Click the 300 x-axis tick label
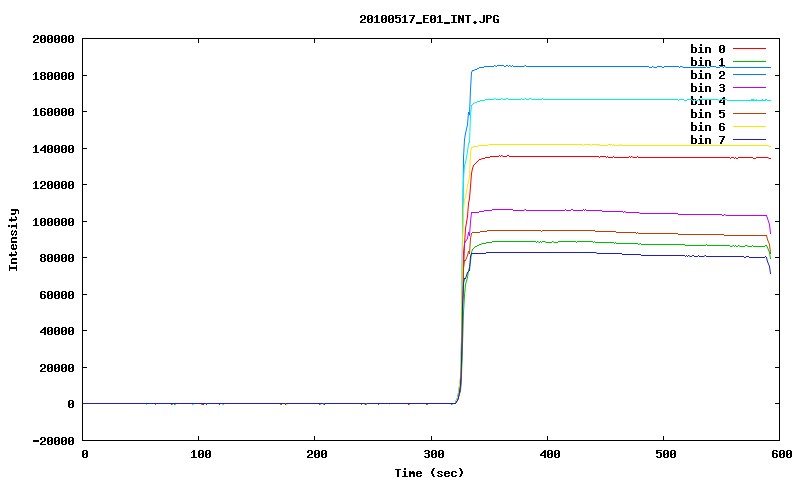Screen dimensions: 800x480 click(x=434, y=454)
